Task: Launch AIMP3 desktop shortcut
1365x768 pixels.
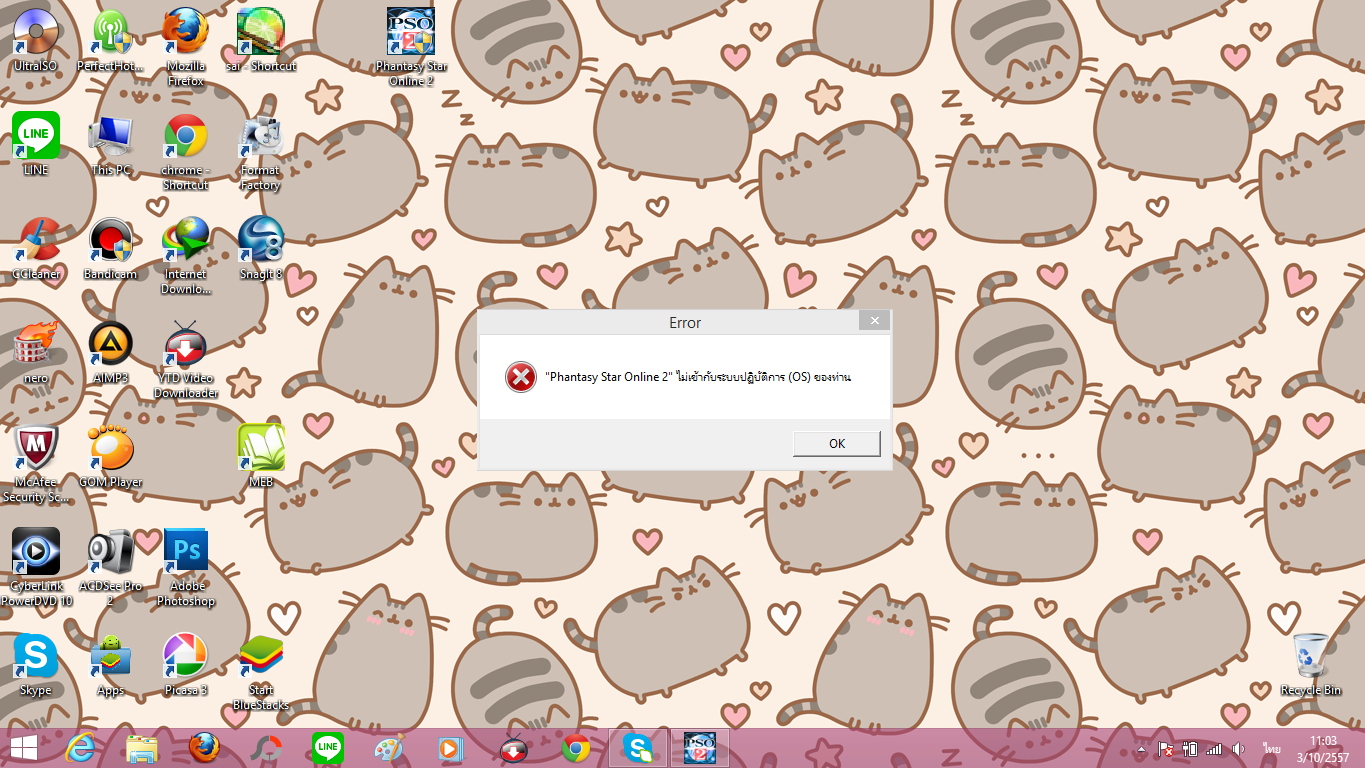Action: 111,353
